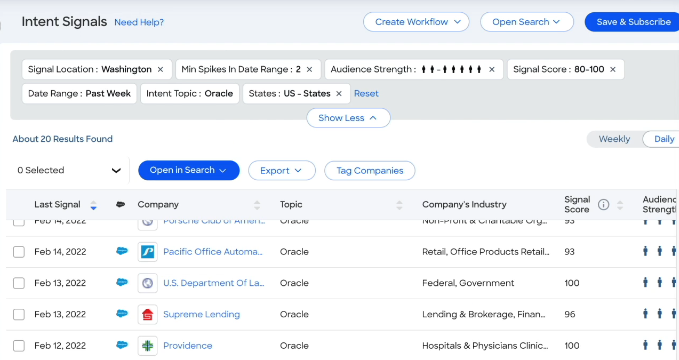
Task: Click Save & Subscribe button
Action: click(x=633, y=22)
